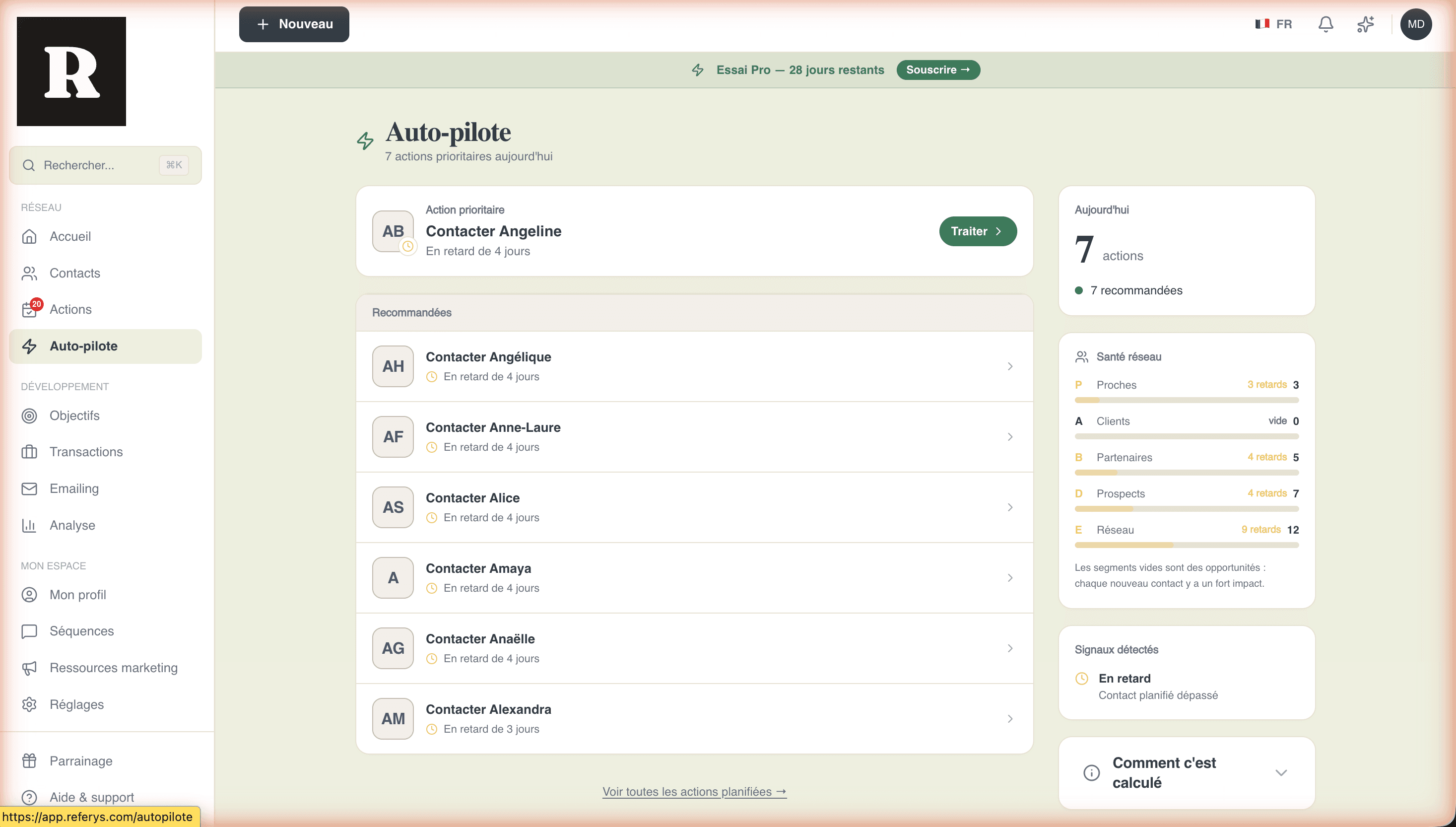The width and height of the screenshot is (1456, 827).
Task: Click the Proches segment progress bar
Action: [1187, 401]
